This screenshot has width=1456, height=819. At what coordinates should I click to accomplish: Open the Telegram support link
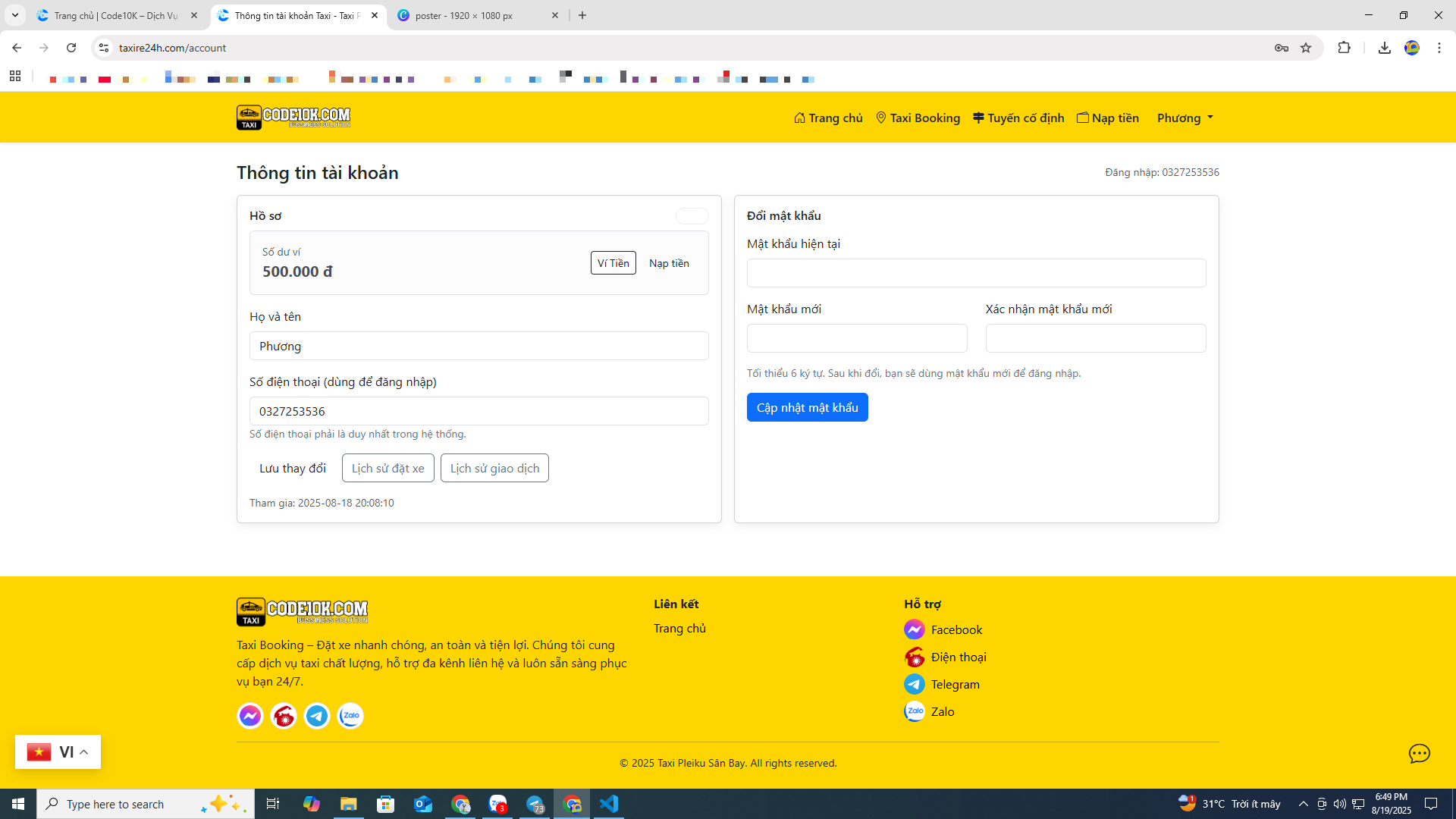942,684
